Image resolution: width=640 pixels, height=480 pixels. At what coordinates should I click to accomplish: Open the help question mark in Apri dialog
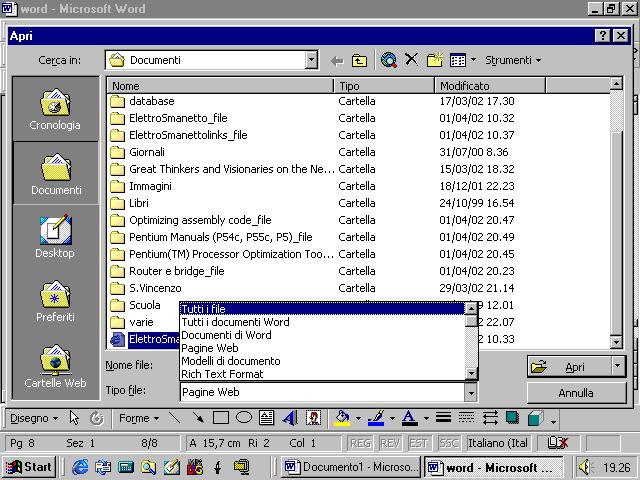click(x=602, y=36)
